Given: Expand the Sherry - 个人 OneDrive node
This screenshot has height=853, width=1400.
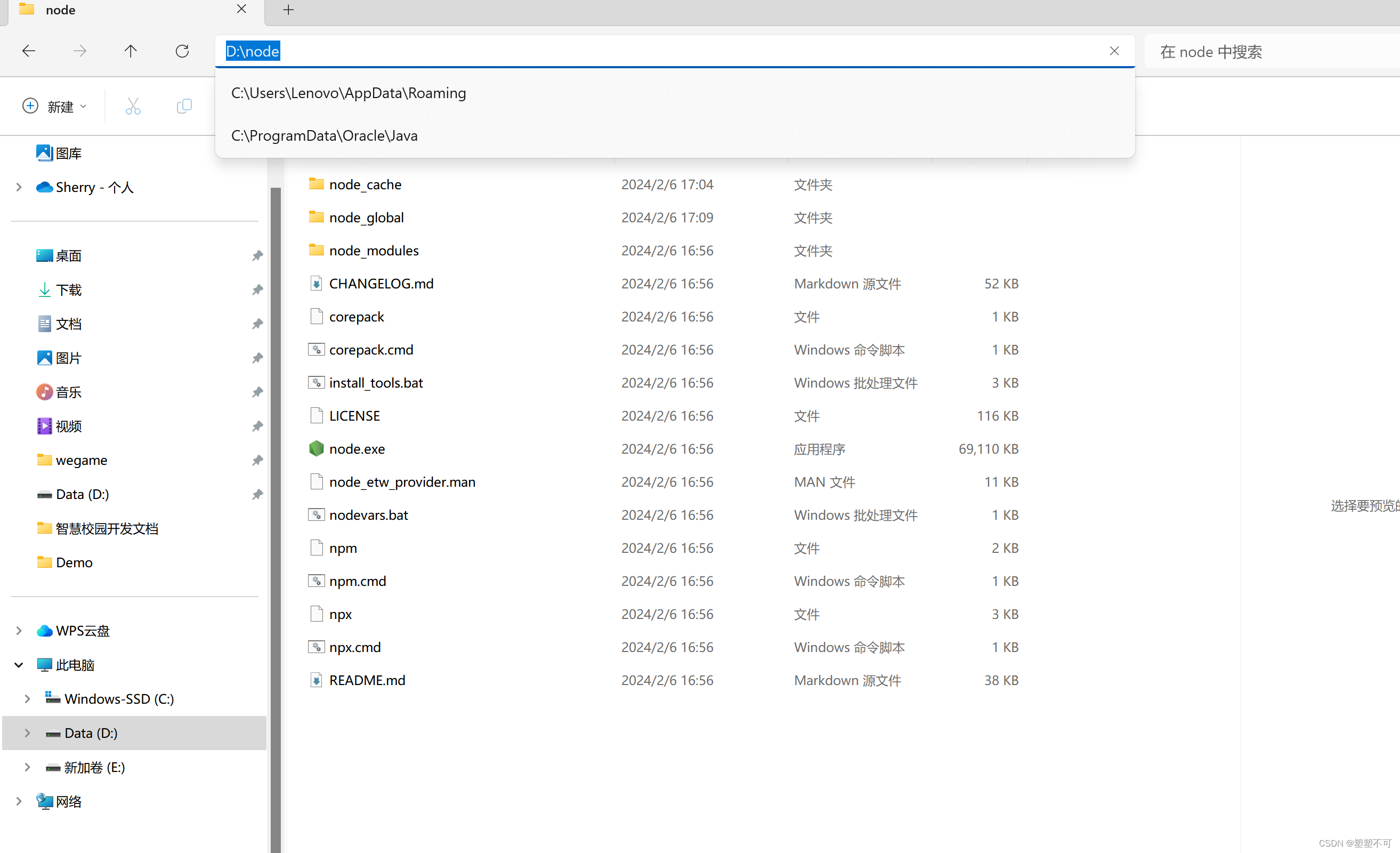Looking at the screenshot, I should point(19,187).
